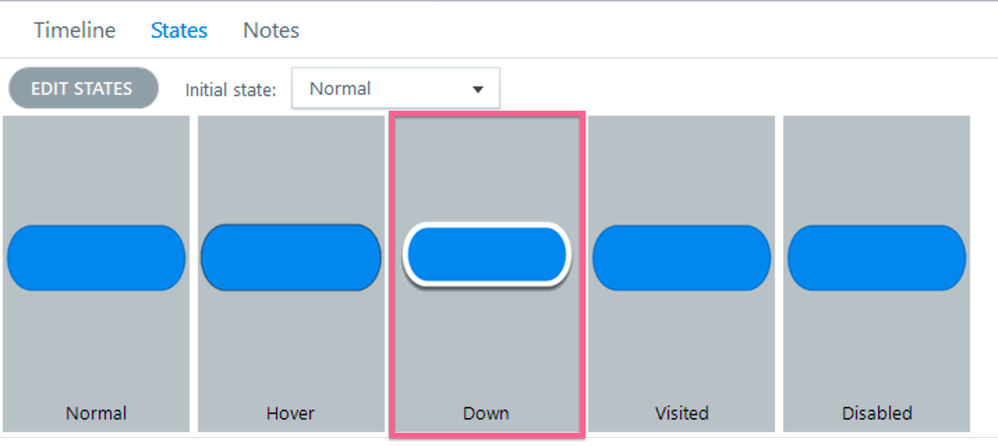Image resolution: width=998 pixels, height=446 pixels.
Task: Click the blue button shape in Disabled state
Action: pyautogui.click(x=876, y=258)
